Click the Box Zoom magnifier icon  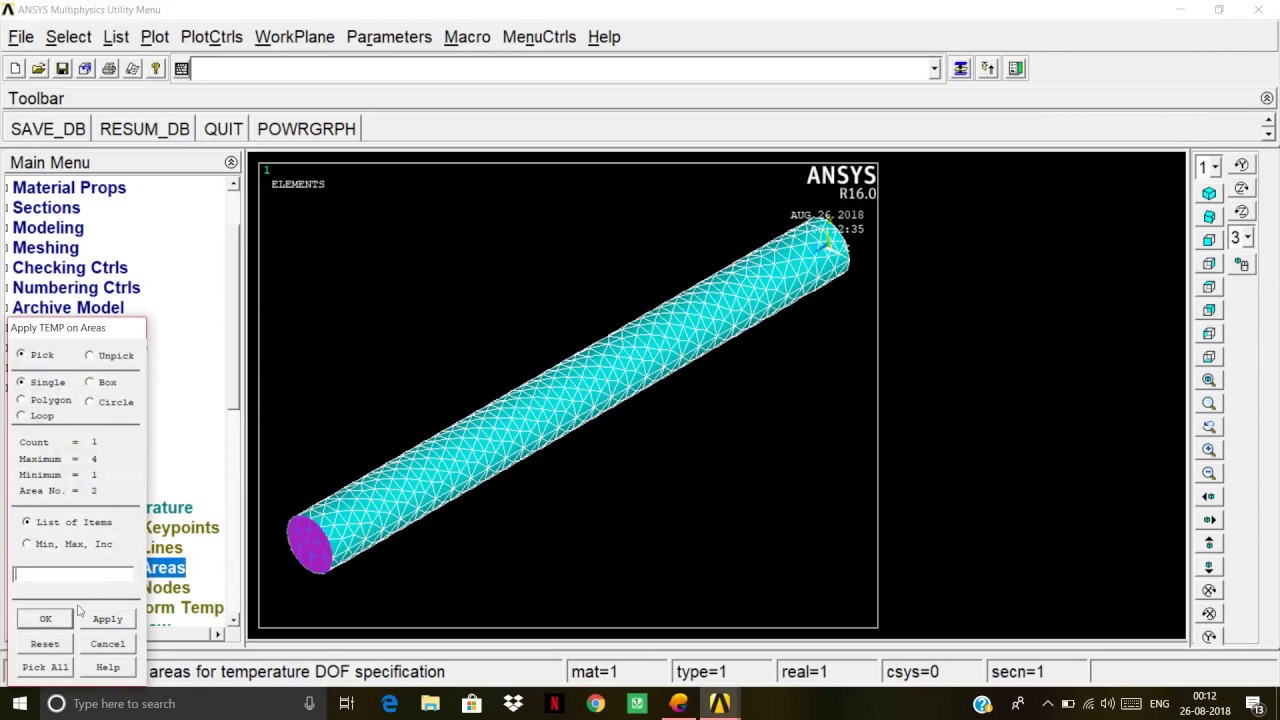1209,403
